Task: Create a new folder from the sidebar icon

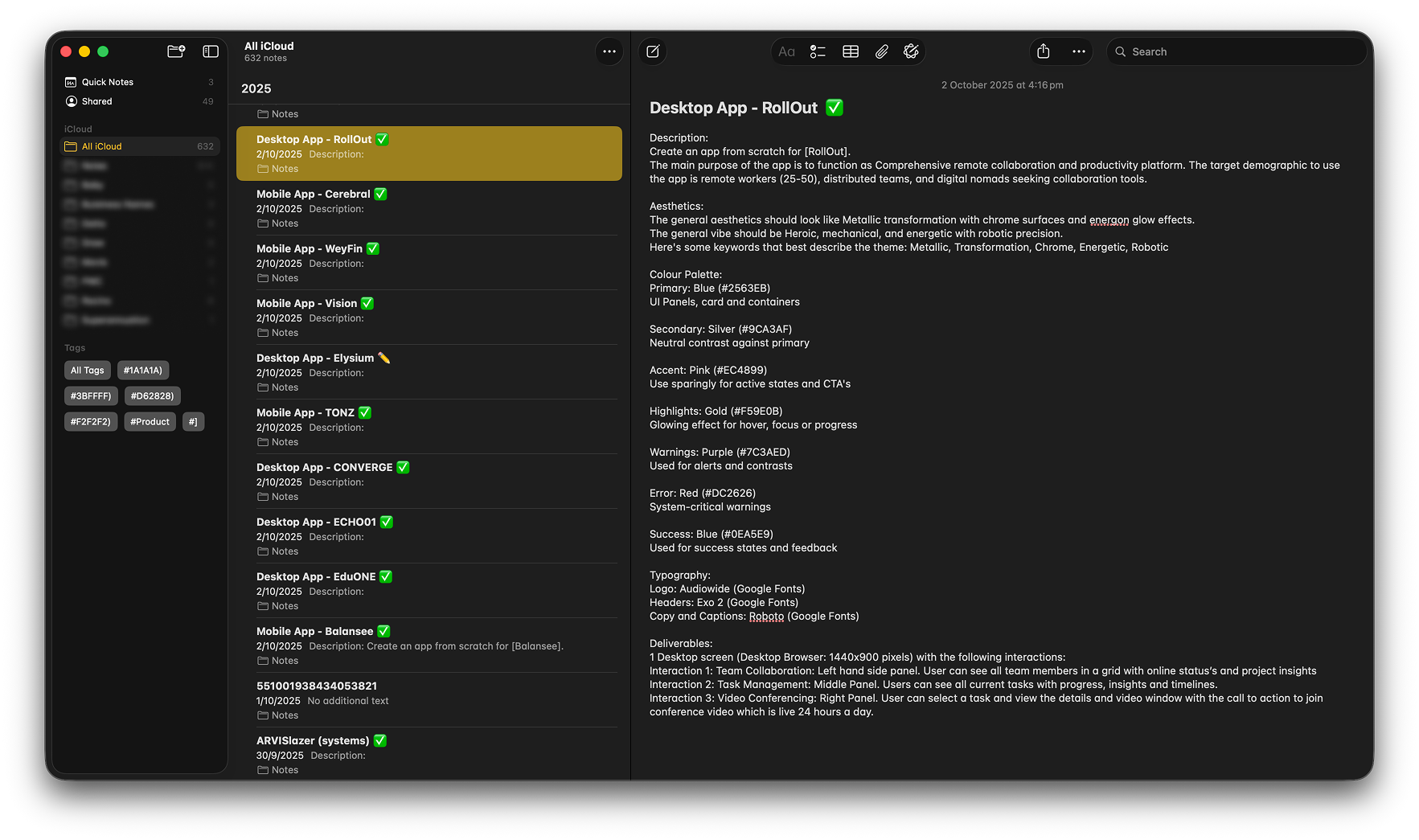Action: [x=176, y=51]
